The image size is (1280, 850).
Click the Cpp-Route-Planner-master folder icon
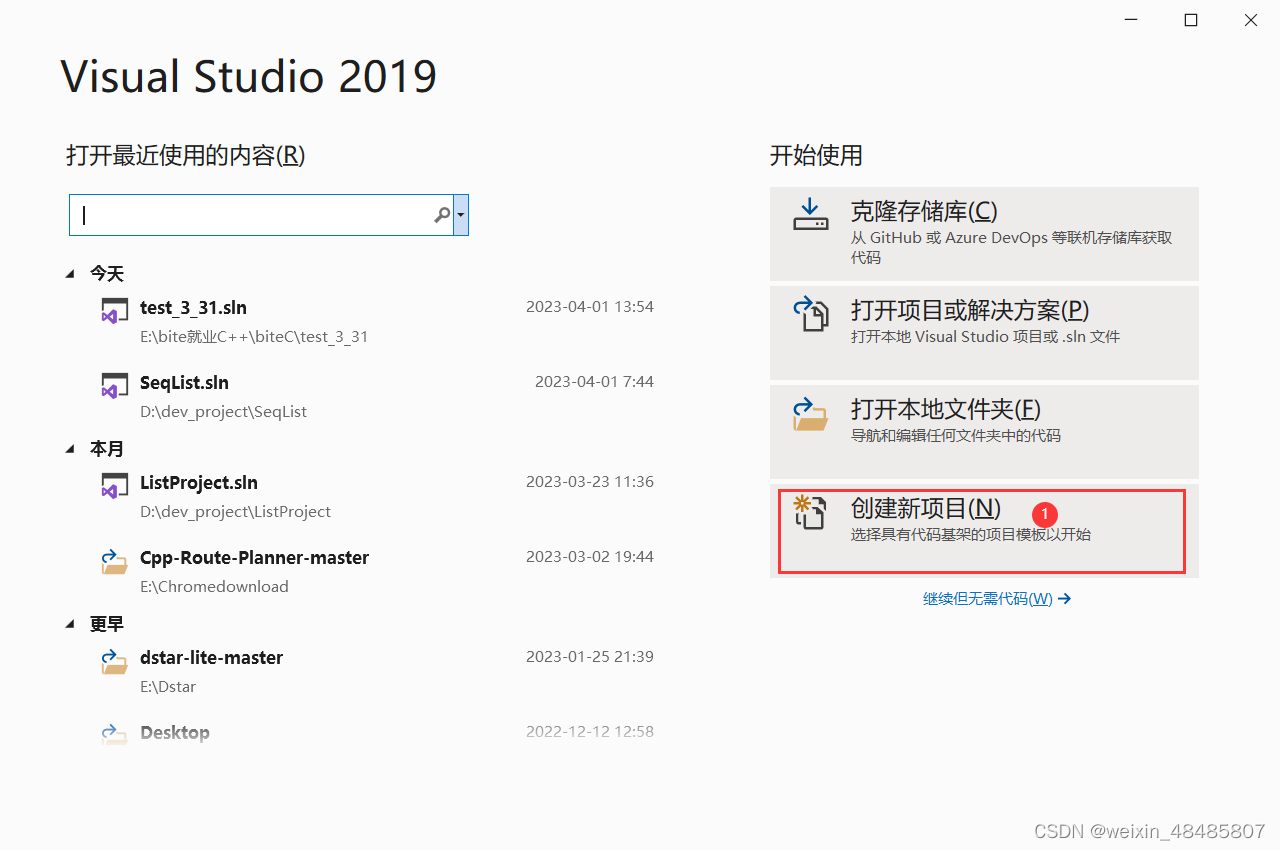click(x=114, y=560)
